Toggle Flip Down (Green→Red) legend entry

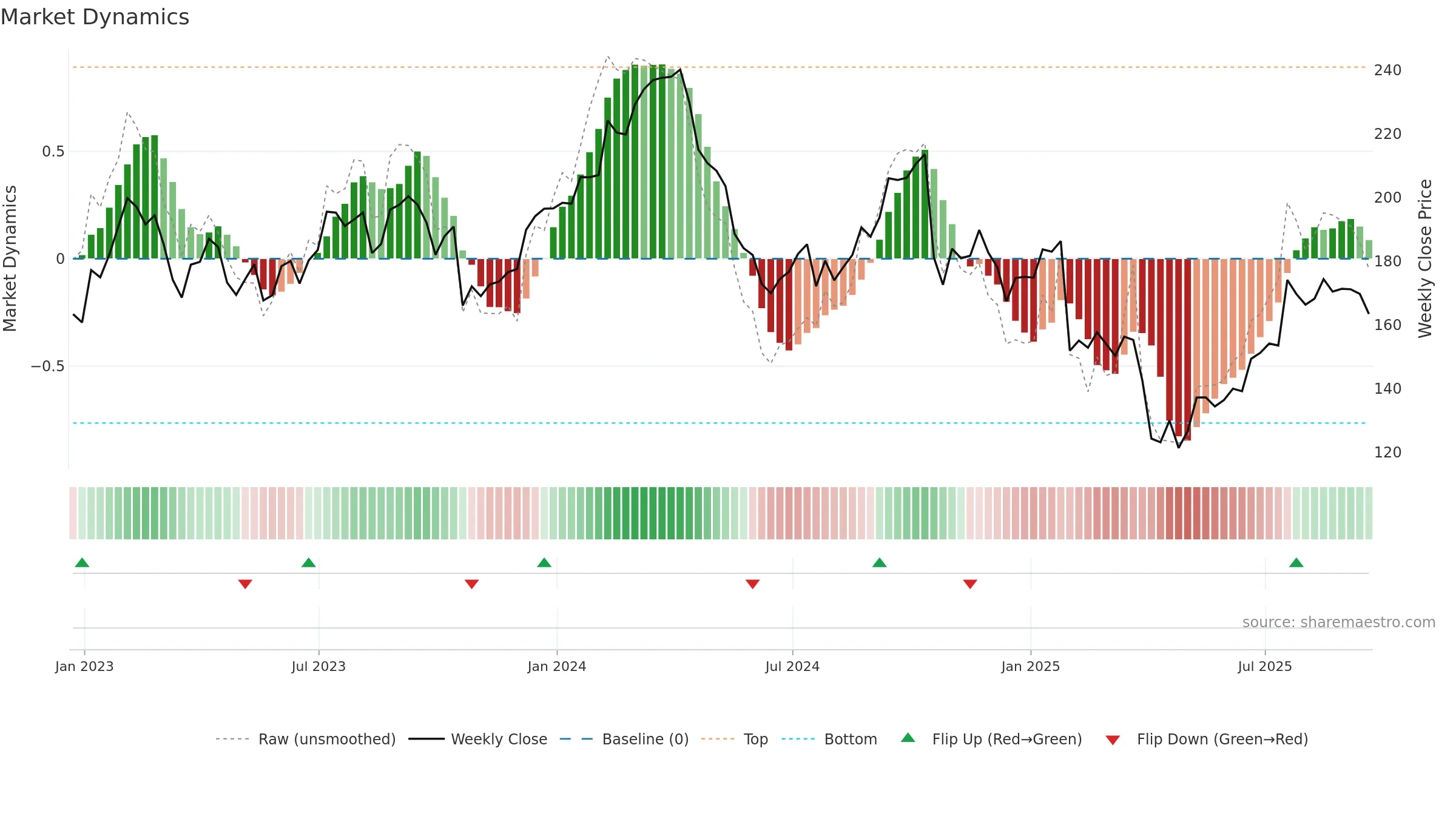click(x=1207, y=739)
